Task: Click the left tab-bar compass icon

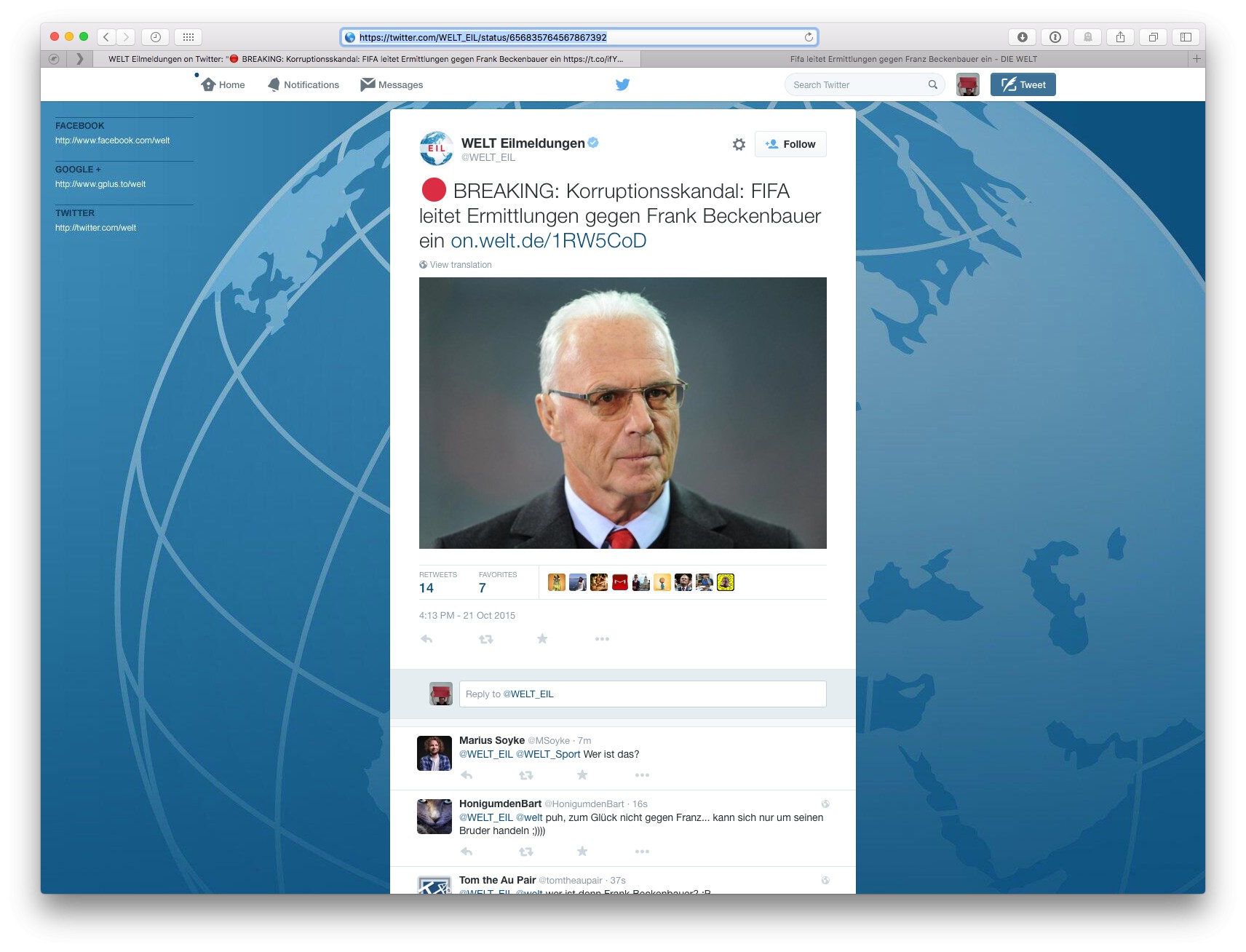Action: click(x=54, y=59)
